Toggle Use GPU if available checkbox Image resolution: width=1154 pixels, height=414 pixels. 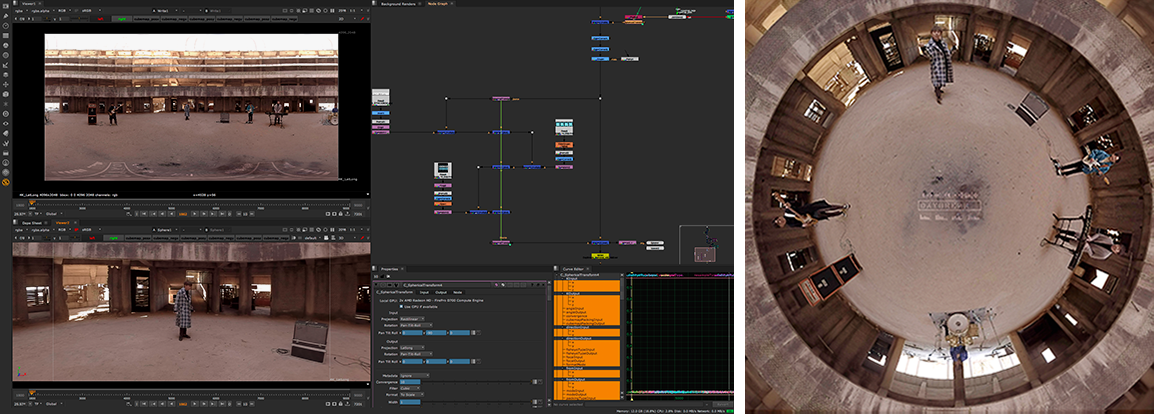[401, 307]
